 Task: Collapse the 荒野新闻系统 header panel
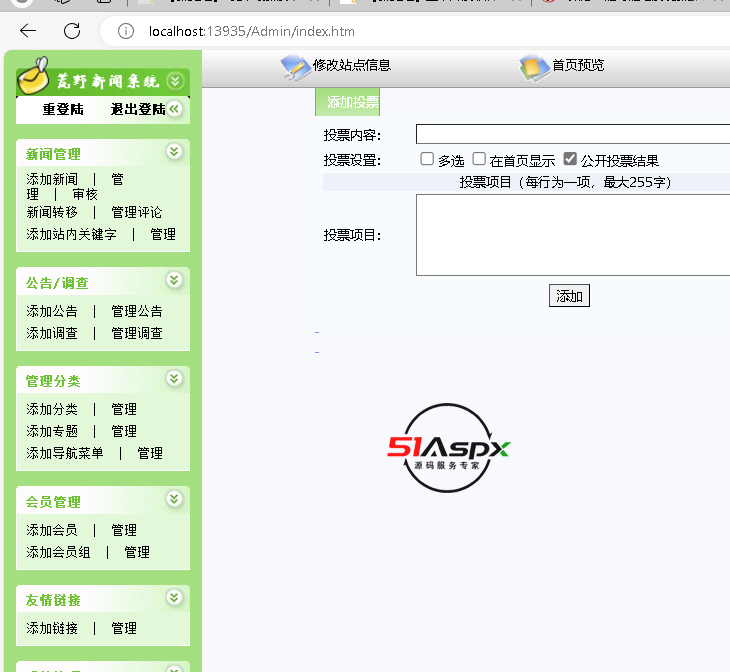pos(175,81)
